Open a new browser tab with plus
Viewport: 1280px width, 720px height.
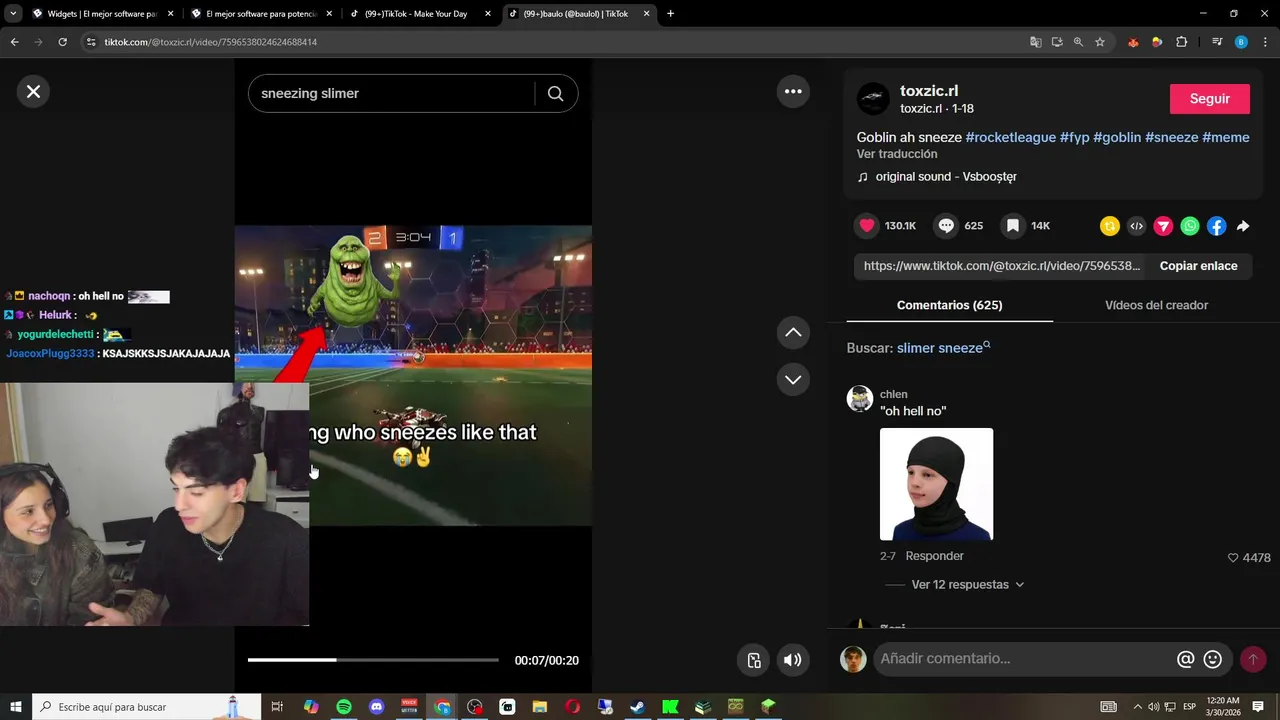(x=670, y=14)
